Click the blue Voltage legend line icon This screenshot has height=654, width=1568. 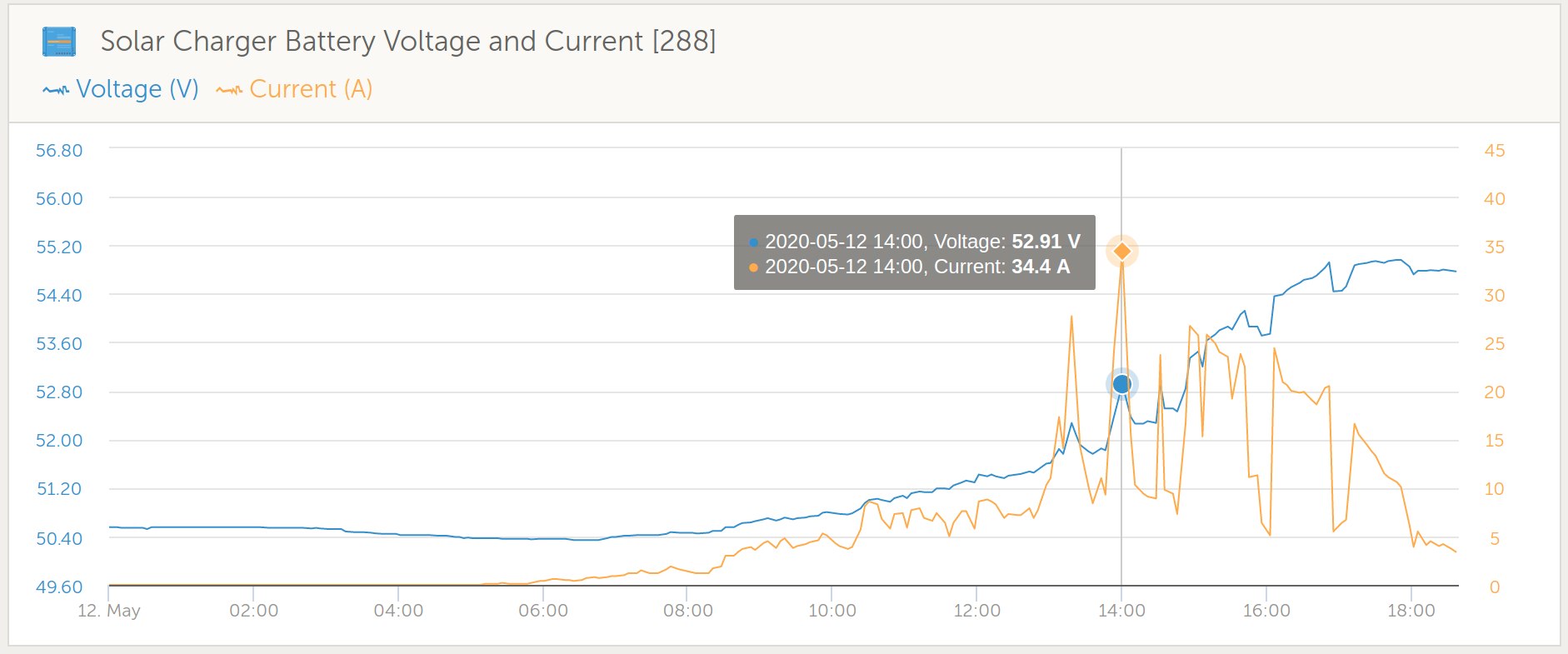56,90
